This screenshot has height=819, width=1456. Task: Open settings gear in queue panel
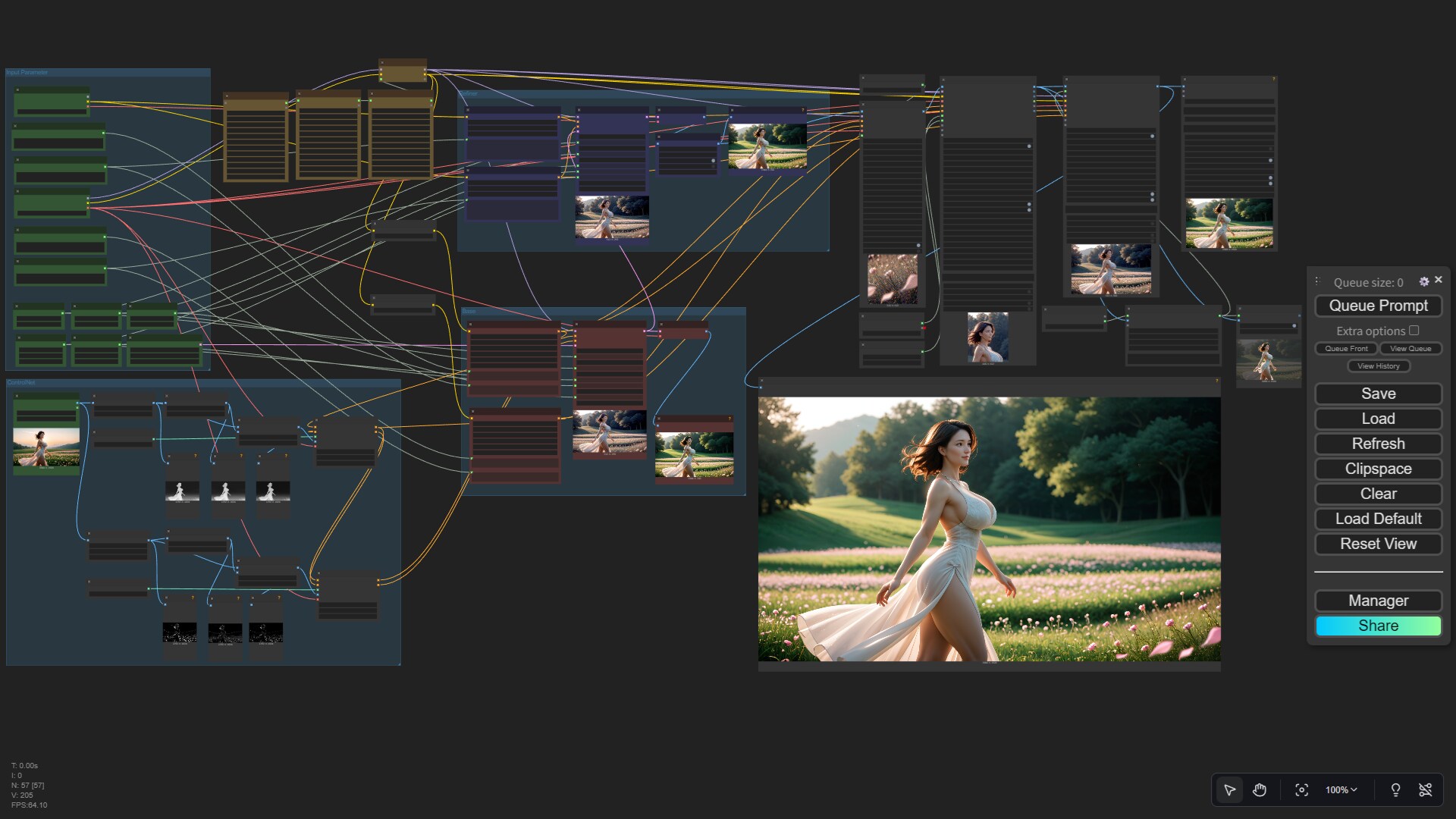[1424, 281]
